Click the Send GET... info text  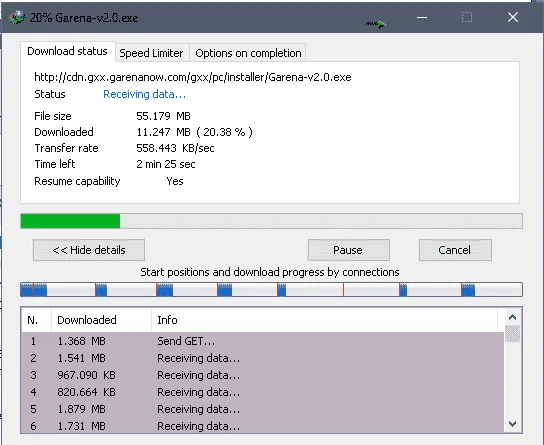[186, 341]
